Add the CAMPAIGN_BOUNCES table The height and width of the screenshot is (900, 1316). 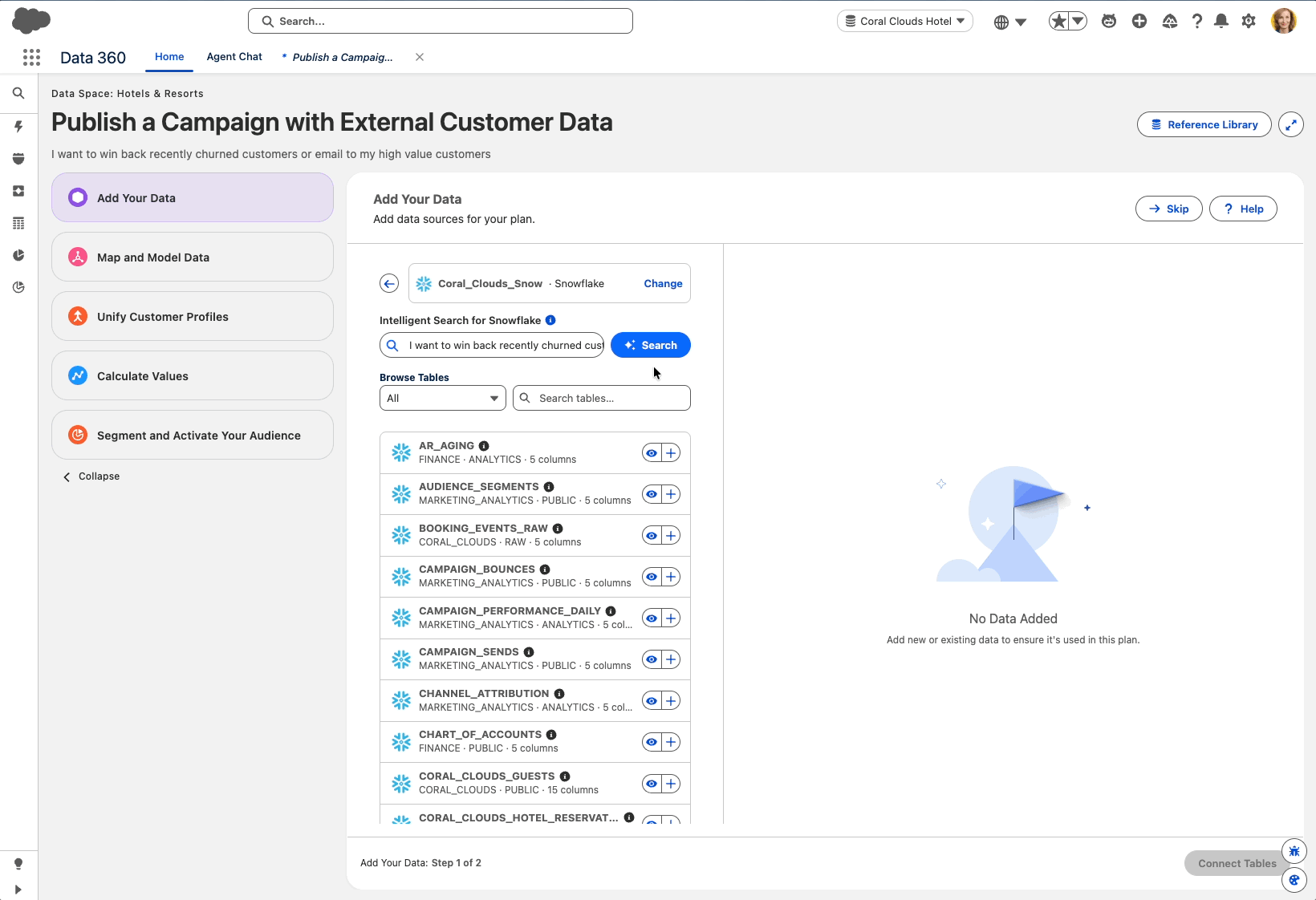[x=671, y=577]
